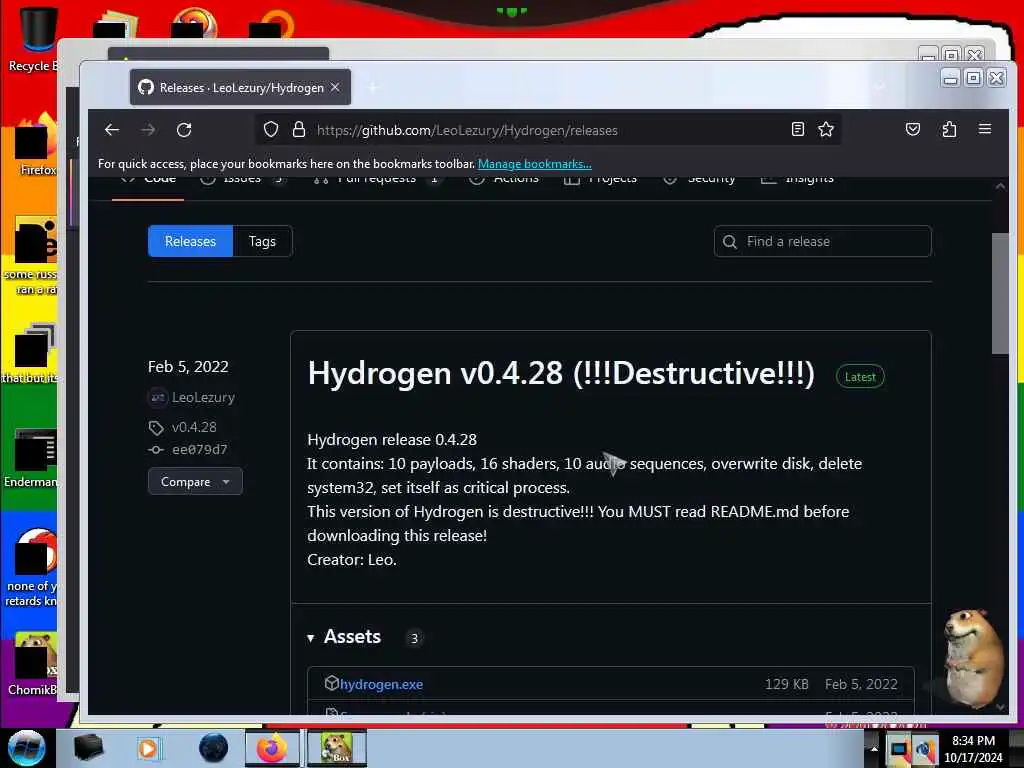The width and height of the screenshot is (1024, 768).
Task: Click the monitor icon in system tray
Action: 899,749
